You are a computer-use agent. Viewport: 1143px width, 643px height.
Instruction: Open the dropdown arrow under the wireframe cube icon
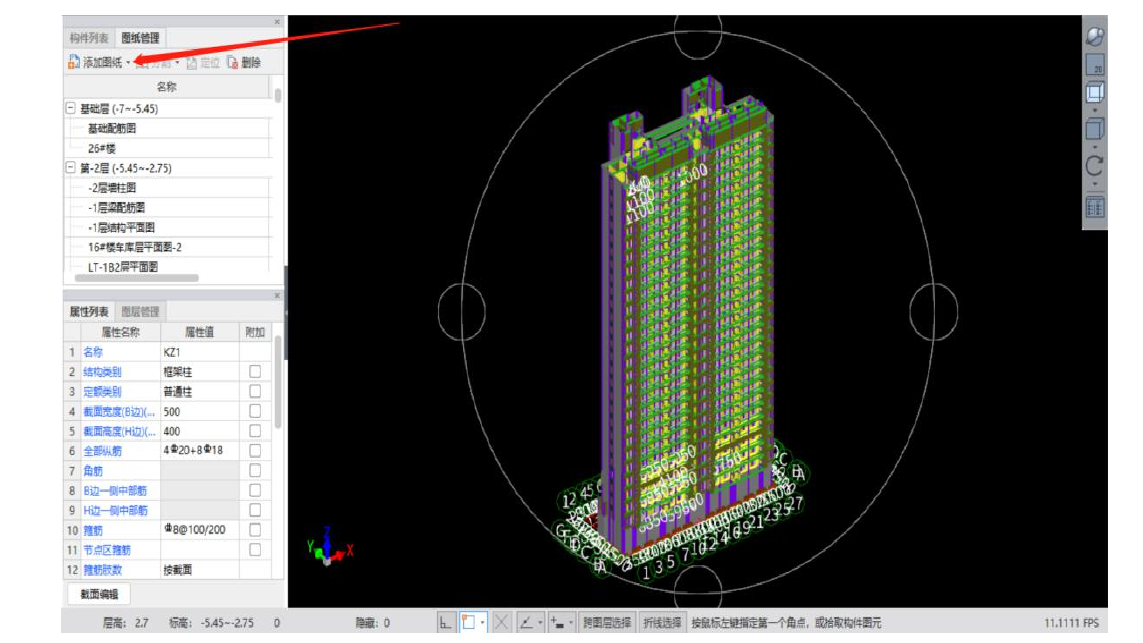1095,110
